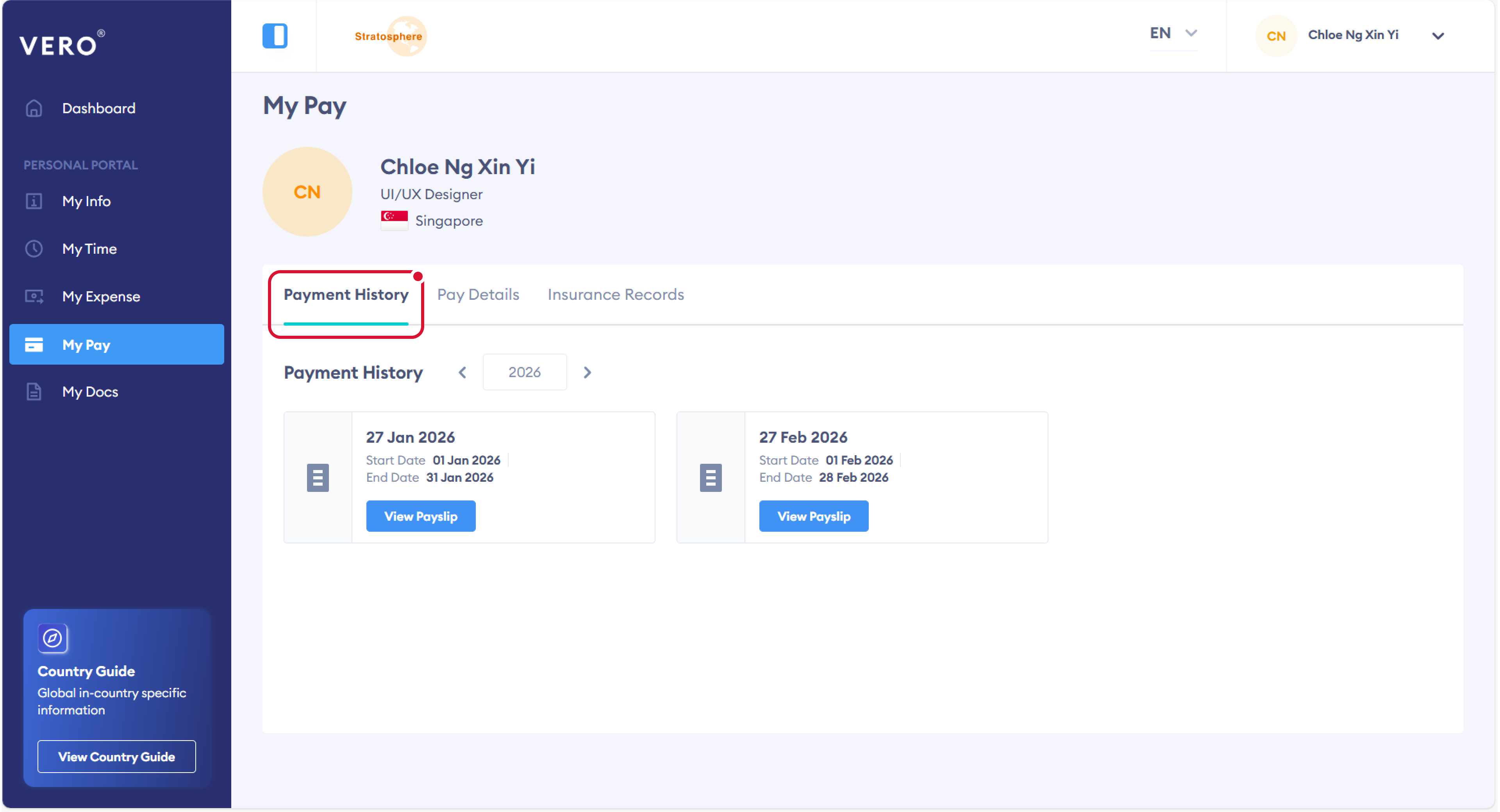
Task: Click the View Country Guide button
Action: [116, 757]
